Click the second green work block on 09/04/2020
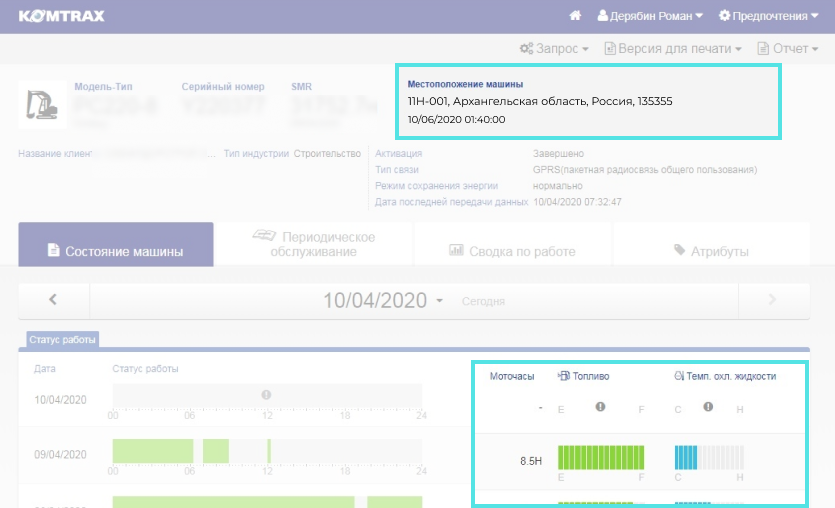The width and height of the screenshot is (835, 508). tap(216, 451)
